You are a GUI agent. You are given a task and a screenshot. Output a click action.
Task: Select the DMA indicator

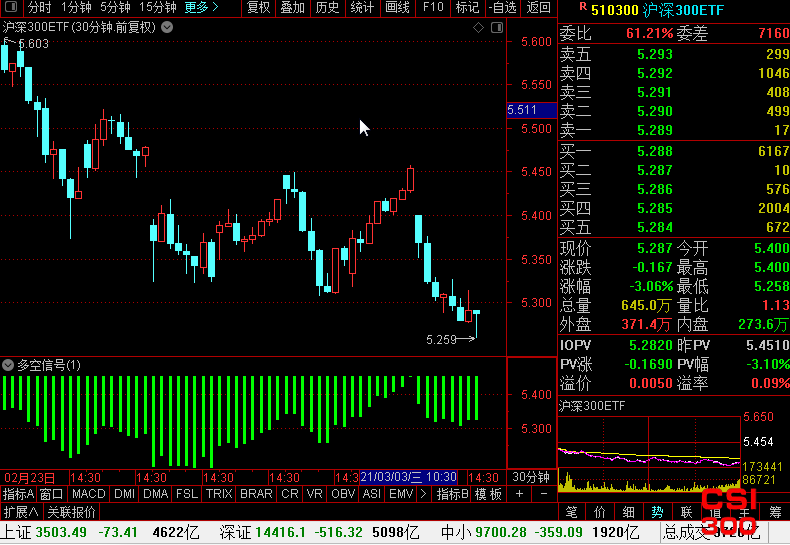(156, 494)
